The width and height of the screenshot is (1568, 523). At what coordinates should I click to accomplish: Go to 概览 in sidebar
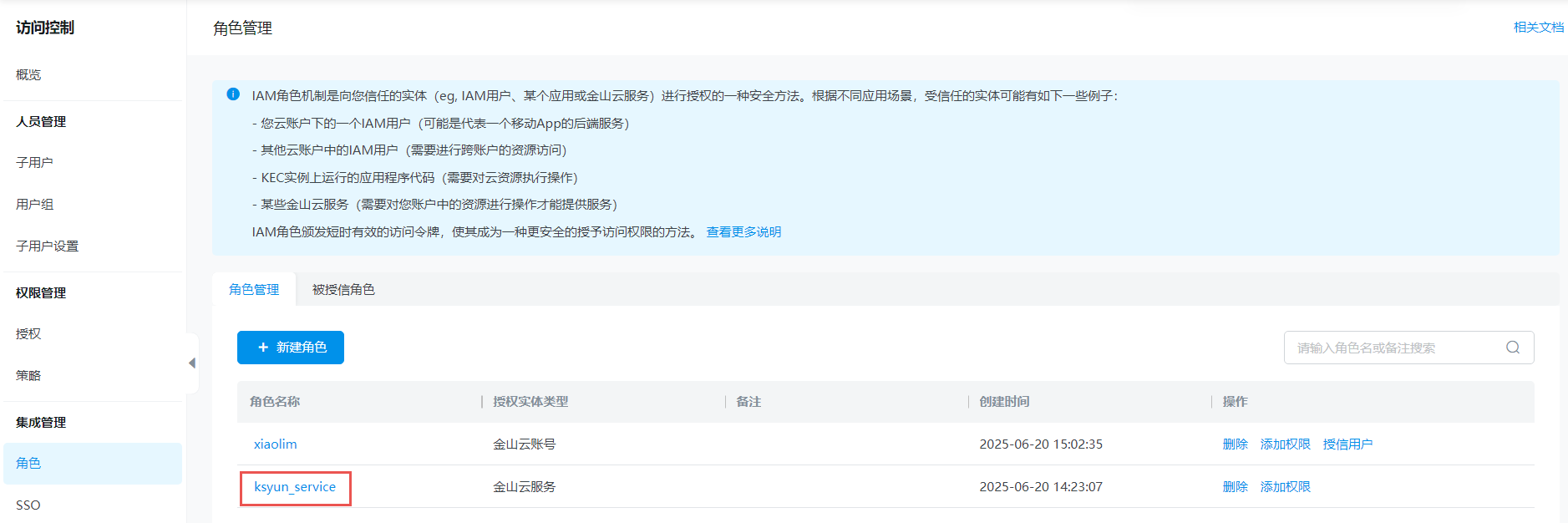coord(28,75)
